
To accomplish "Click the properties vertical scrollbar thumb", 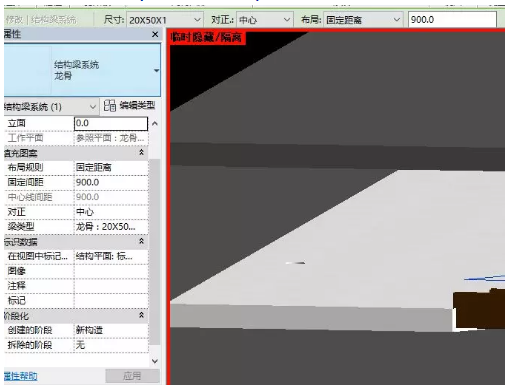I will 155,252.
